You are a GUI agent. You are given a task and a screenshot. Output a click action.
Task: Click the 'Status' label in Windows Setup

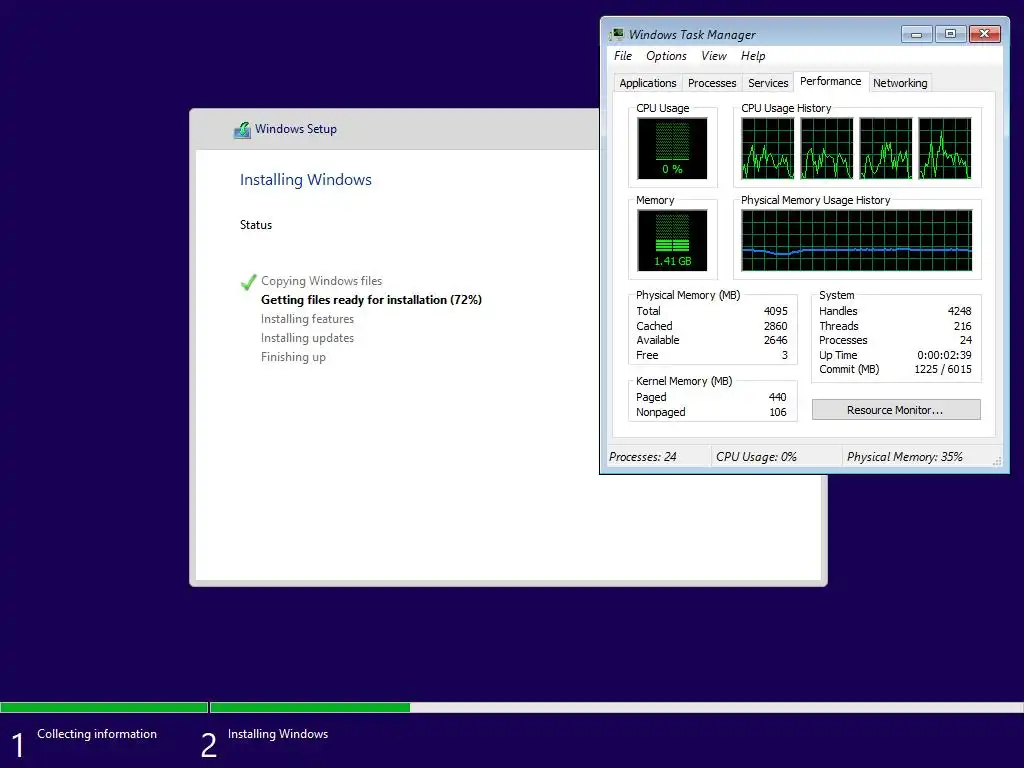pyautogui.click(x=255, y=225)
